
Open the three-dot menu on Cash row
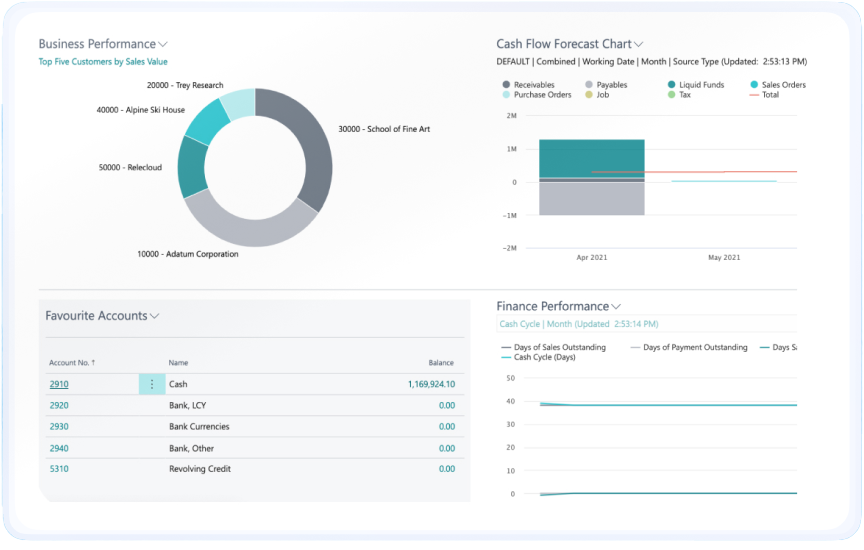pos(152,384)
